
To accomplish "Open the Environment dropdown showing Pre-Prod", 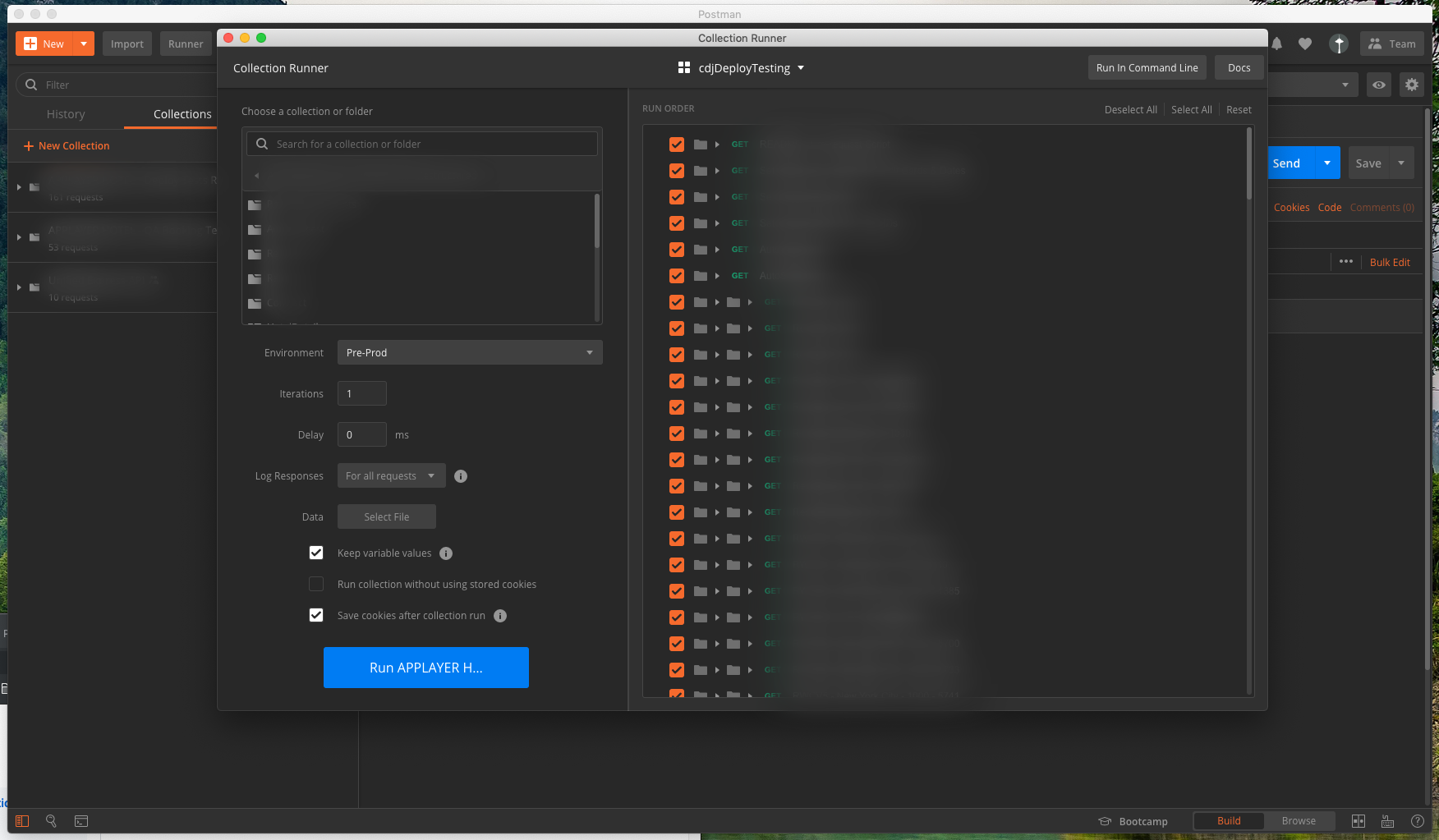I will [x=469, y=352].
